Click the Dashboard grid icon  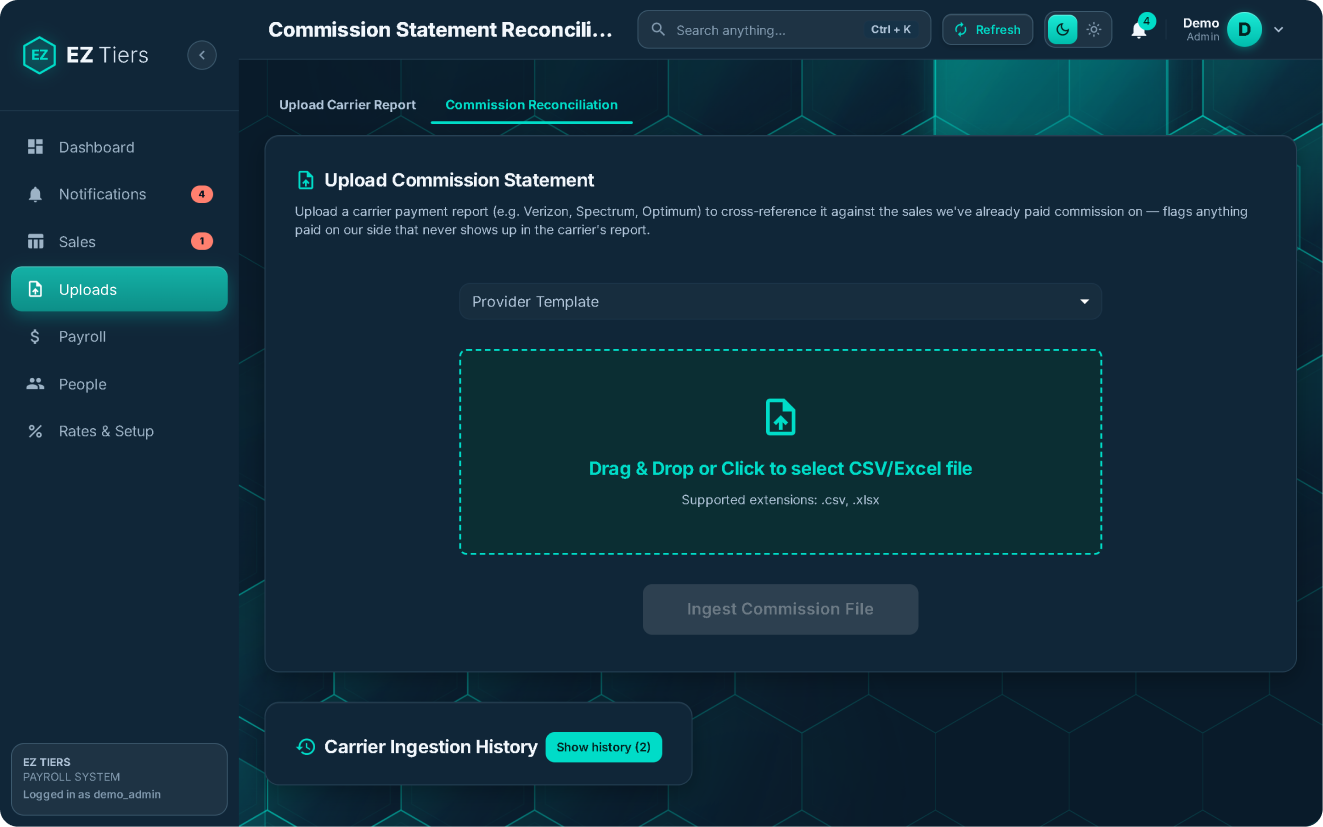coord(35,147)
